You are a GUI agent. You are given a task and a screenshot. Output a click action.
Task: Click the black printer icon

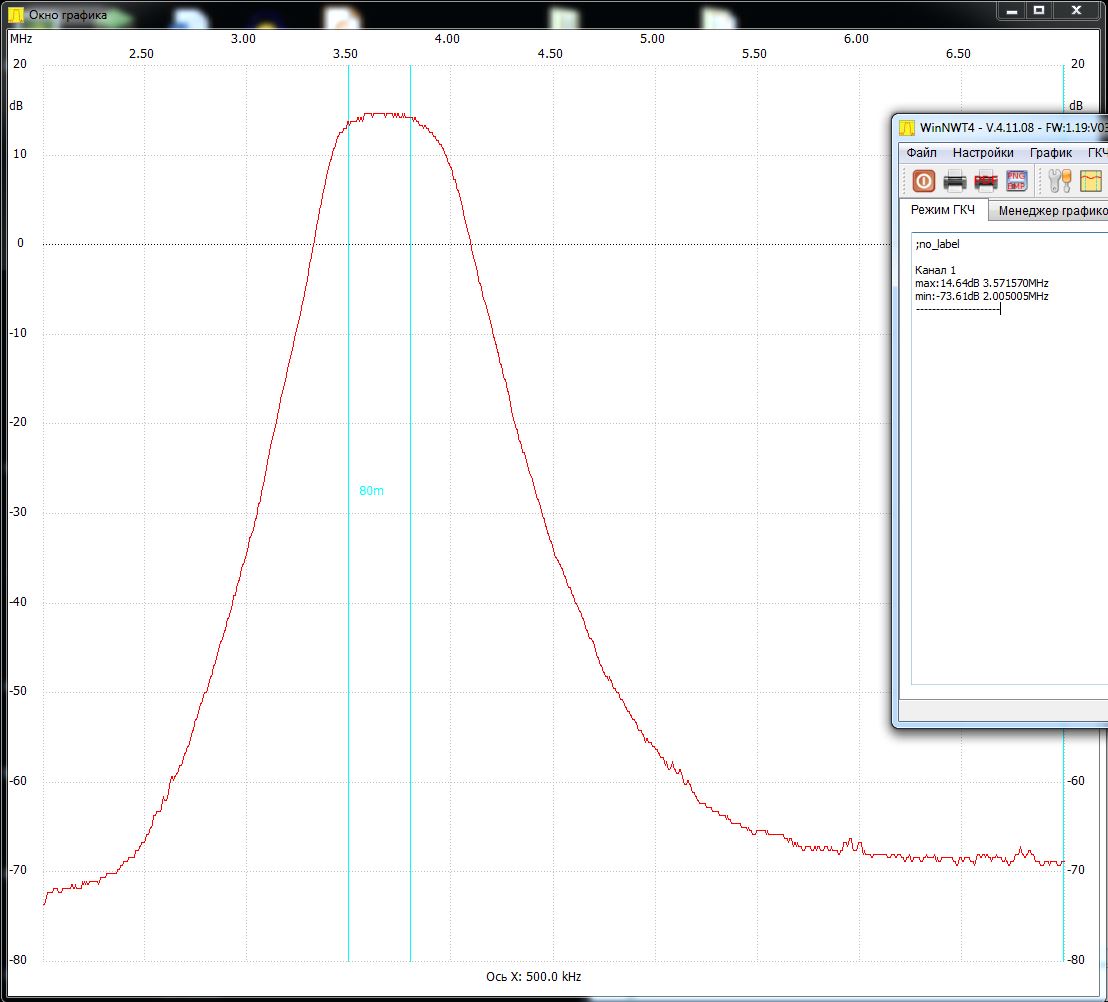pyautogui.click(x=955, y=182)
